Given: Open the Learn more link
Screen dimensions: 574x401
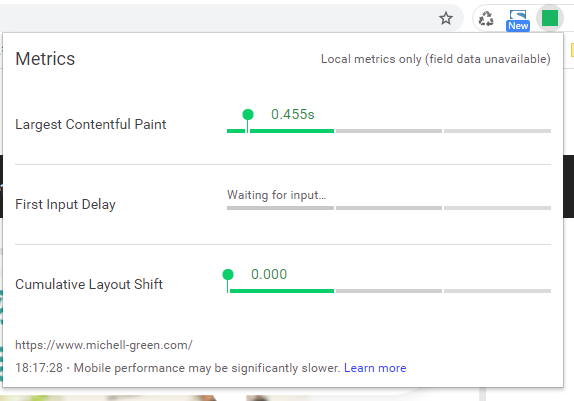Looking at the screenshot, I should pos(375,368).
